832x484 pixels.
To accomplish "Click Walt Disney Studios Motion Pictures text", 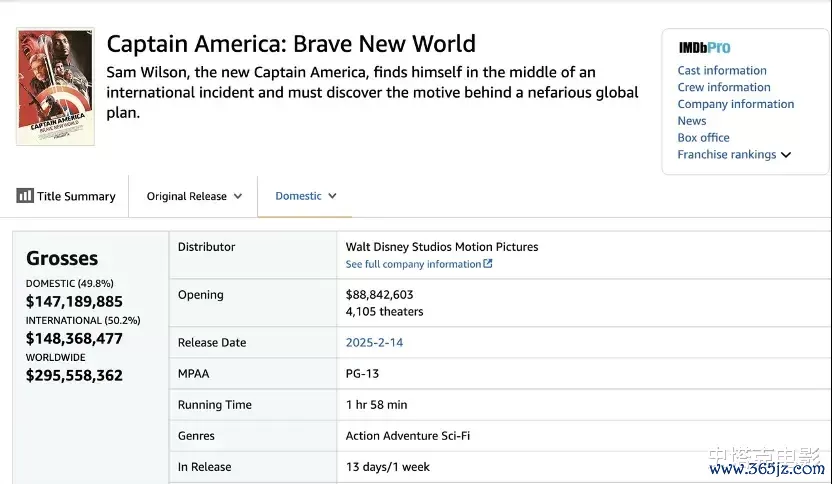I will click(442, 247).
